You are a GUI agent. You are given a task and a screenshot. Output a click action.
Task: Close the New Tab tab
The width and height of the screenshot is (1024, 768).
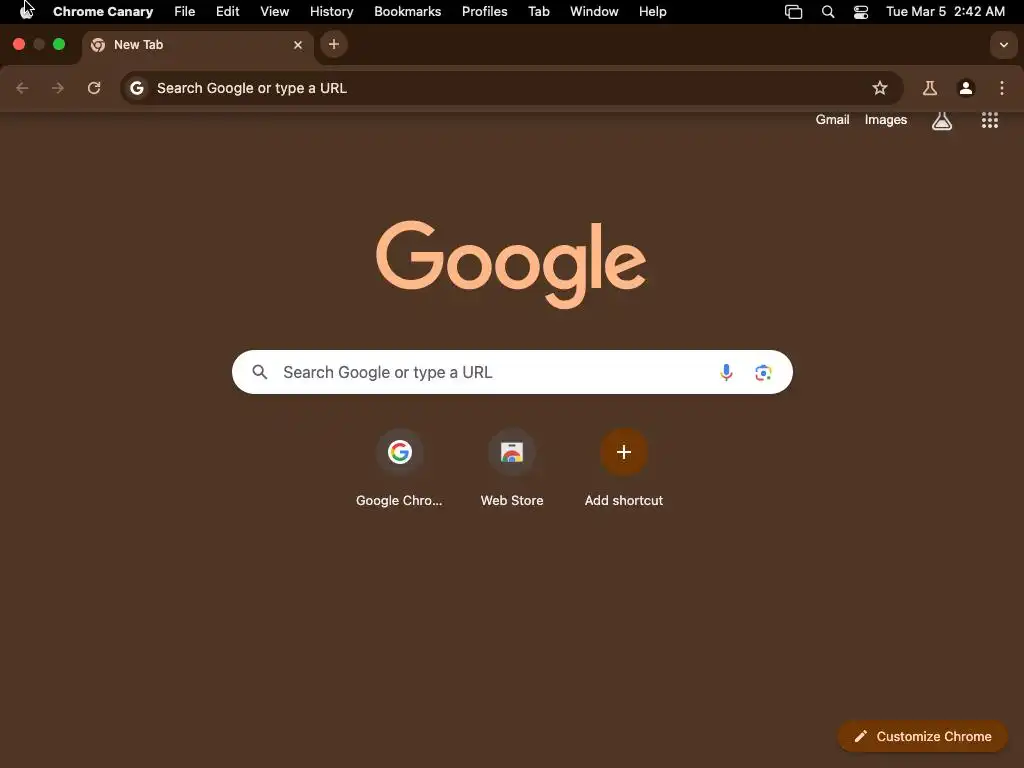(x=298, y=44)
